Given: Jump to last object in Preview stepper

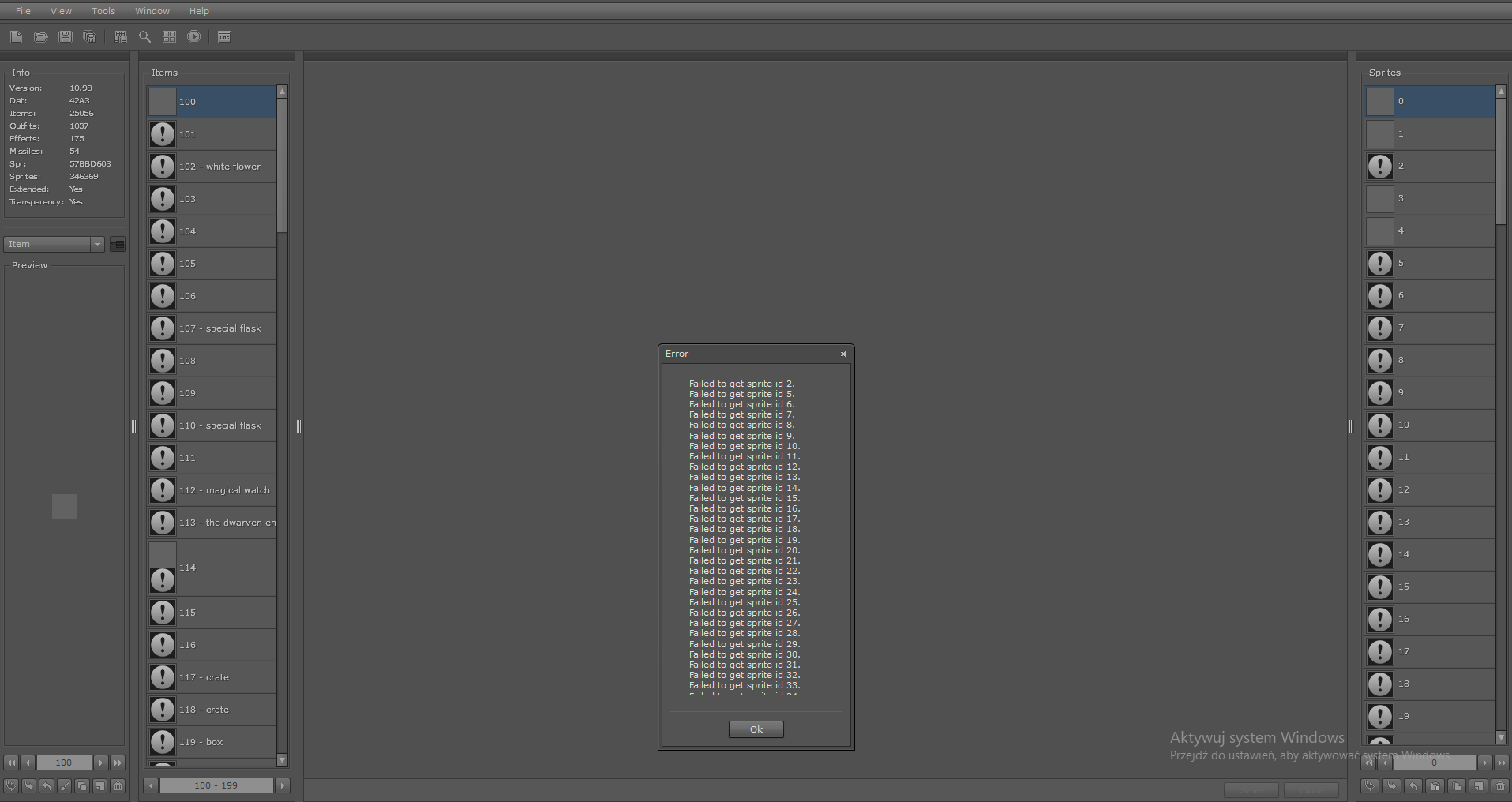Looking at the screenshot, I should click(x=118, y=763).
